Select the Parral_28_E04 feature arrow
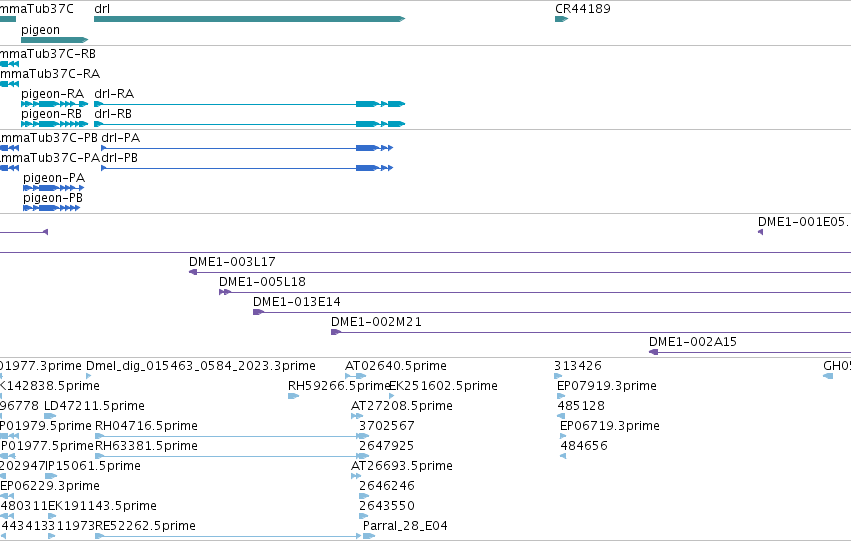The height and width of the screenshot is (541, 851). [369, 536]
